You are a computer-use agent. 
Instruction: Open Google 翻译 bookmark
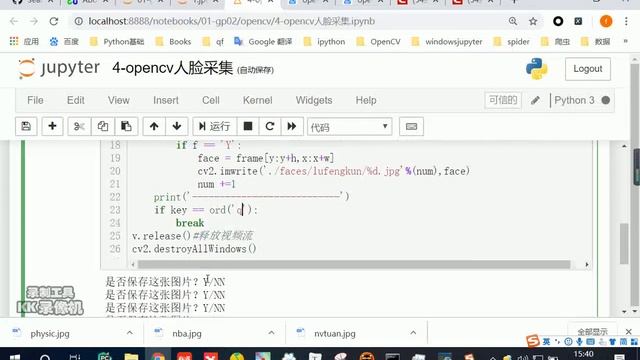263,41
